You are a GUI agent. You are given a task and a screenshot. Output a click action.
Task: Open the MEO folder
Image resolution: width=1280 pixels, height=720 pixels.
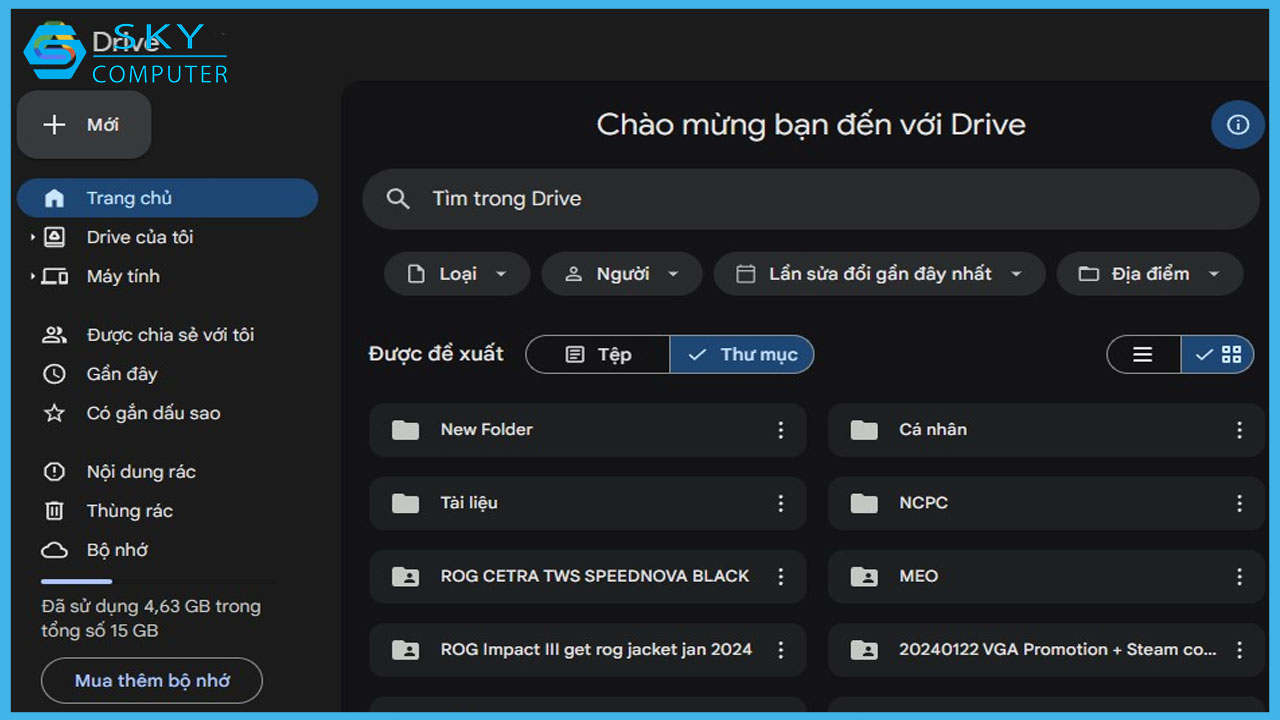(x=1046, y=576)
